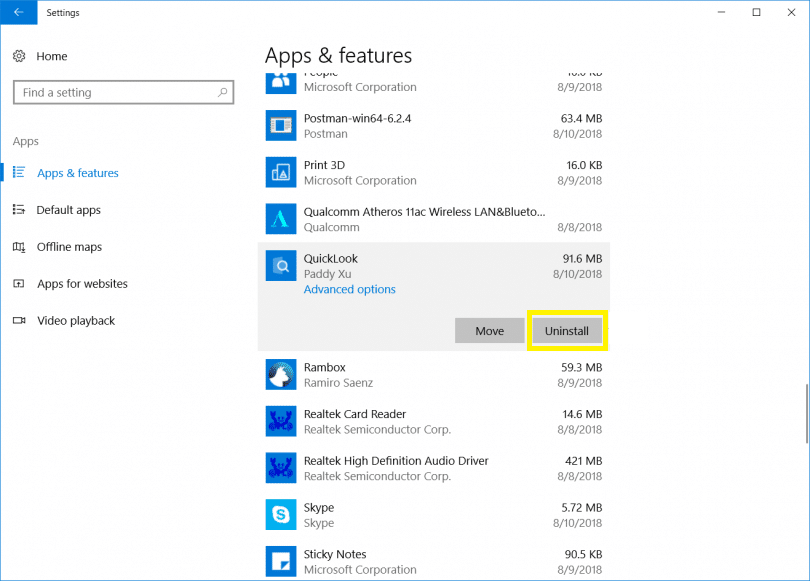Close the Settings window

click(x=791, y=12)
